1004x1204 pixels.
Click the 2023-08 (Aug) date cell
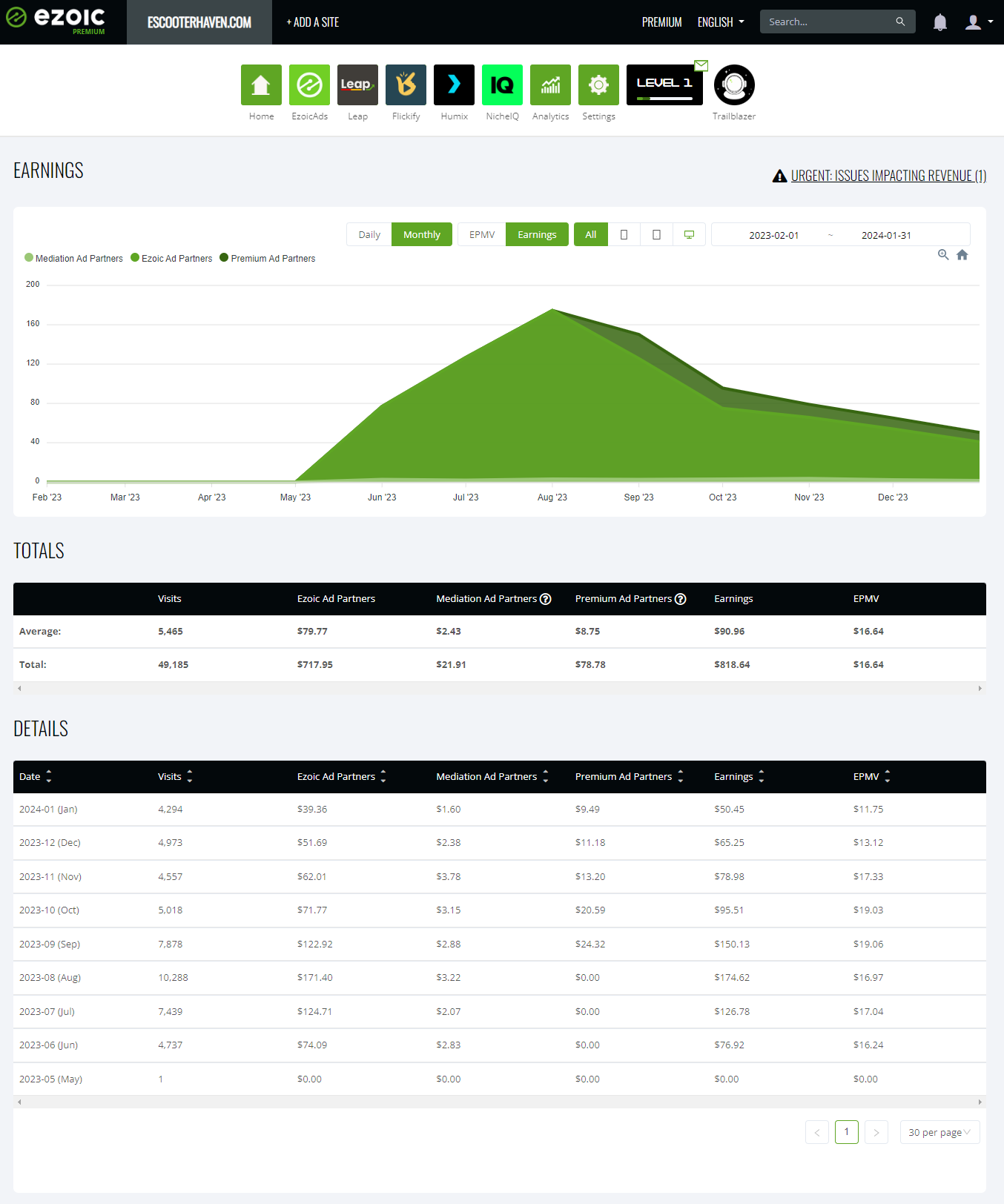point(50,978)
